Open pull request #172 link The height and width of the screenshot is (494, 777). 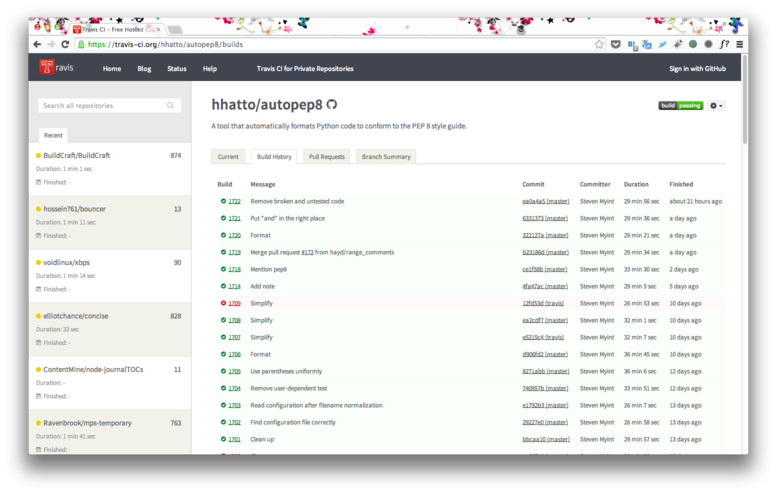pyautogui.click(x=307, y=252)
